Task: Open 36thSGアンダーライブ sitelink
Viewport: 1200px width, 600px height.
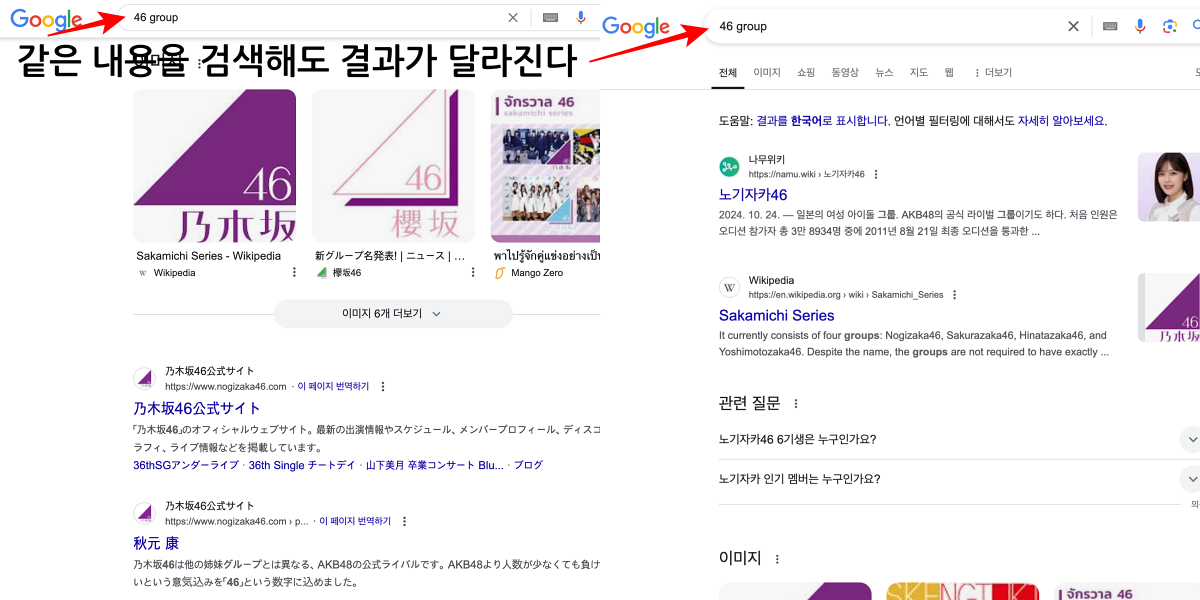Action: (x=186, y=465)
